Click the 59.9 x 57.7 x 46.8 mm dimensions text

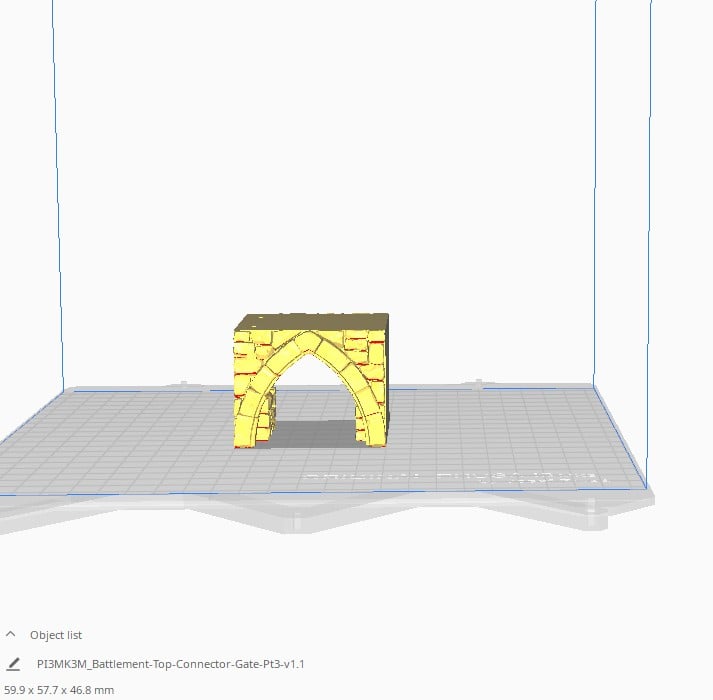[59, 690]
